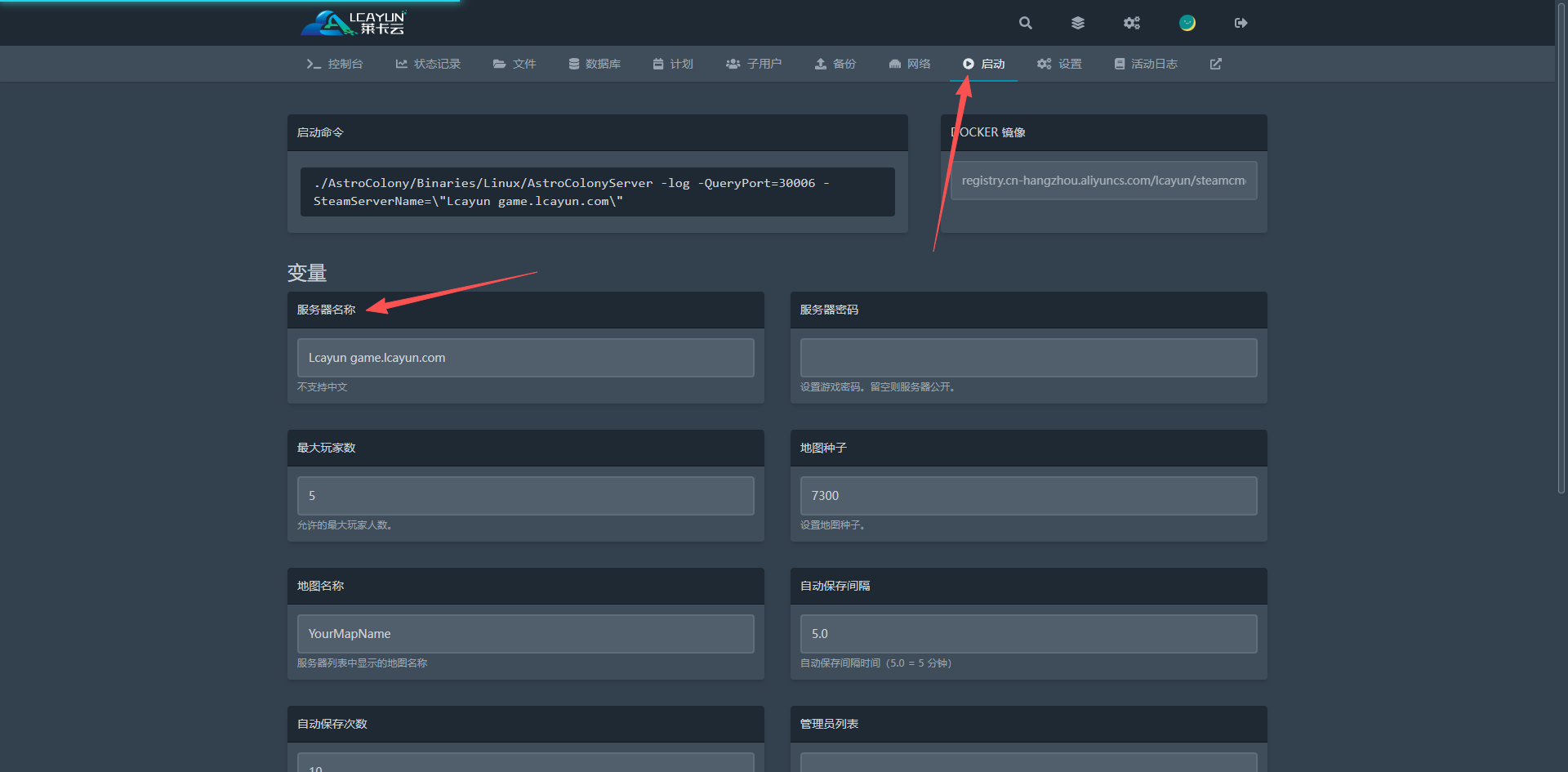Viewport: 1568px width, 772px height.
Task: Click the Lcayun logo
Action: 354,23
